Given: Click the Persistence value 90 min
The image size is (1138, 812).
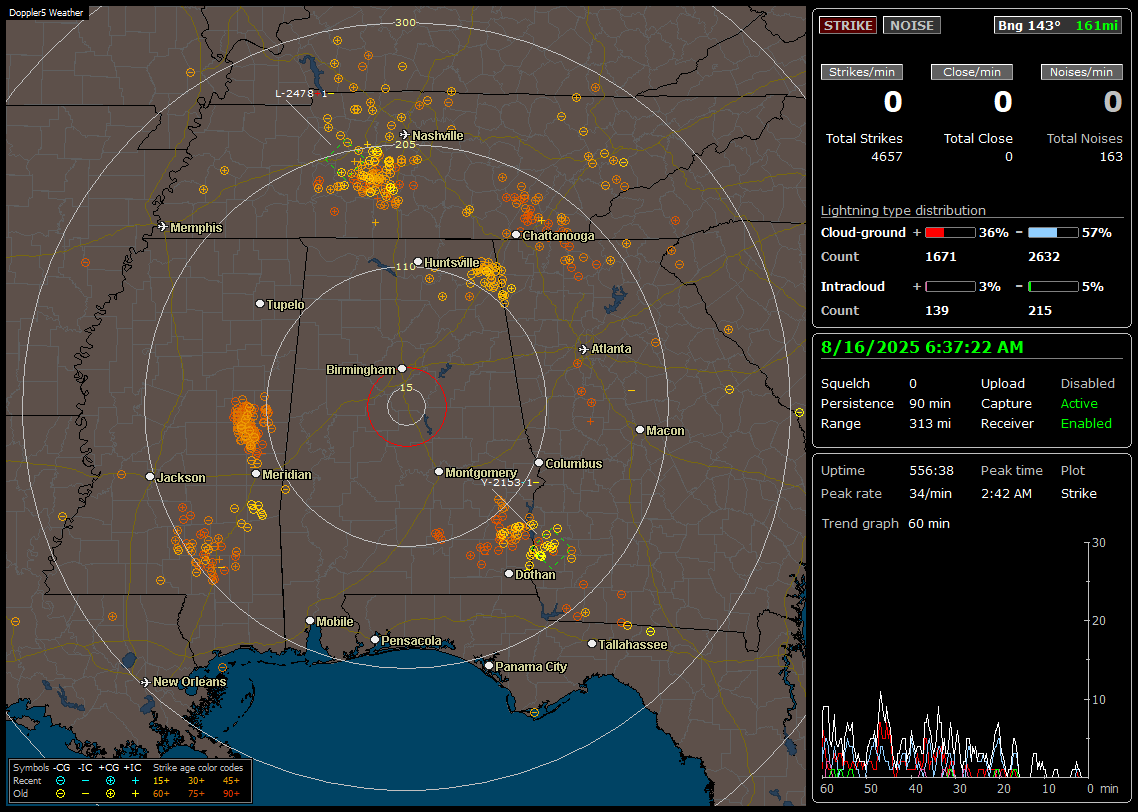Looking at the screenshot, I should click(930, 403).
